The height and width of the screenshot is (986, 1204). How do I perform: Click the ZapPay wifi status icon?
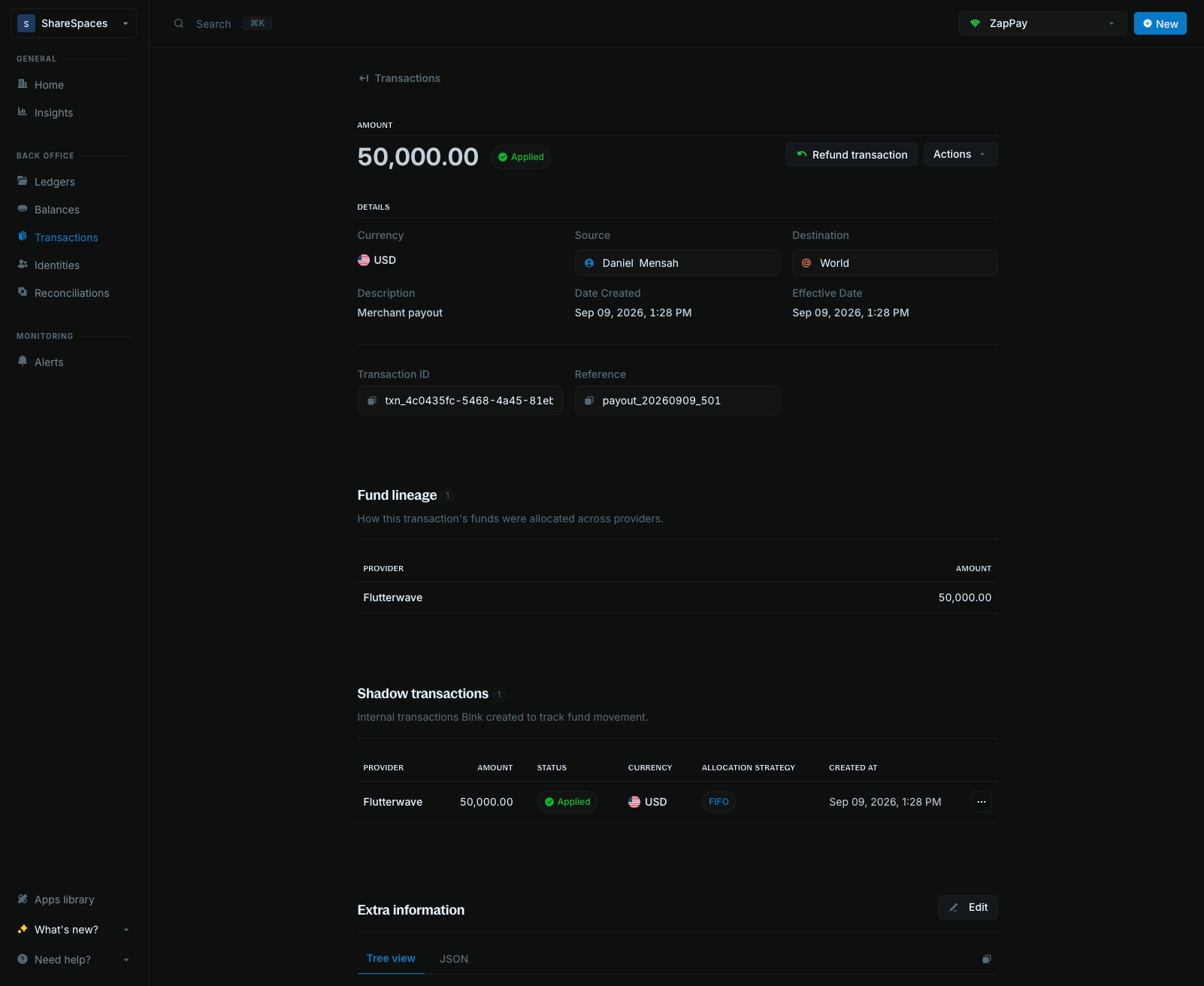(975, 23)
